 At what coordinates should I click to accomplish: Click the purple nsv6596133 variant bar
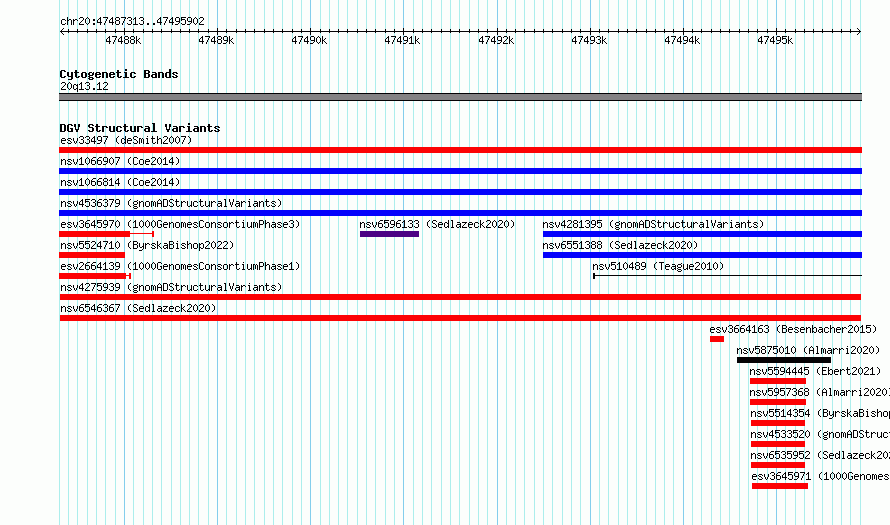tap(389, 234)
